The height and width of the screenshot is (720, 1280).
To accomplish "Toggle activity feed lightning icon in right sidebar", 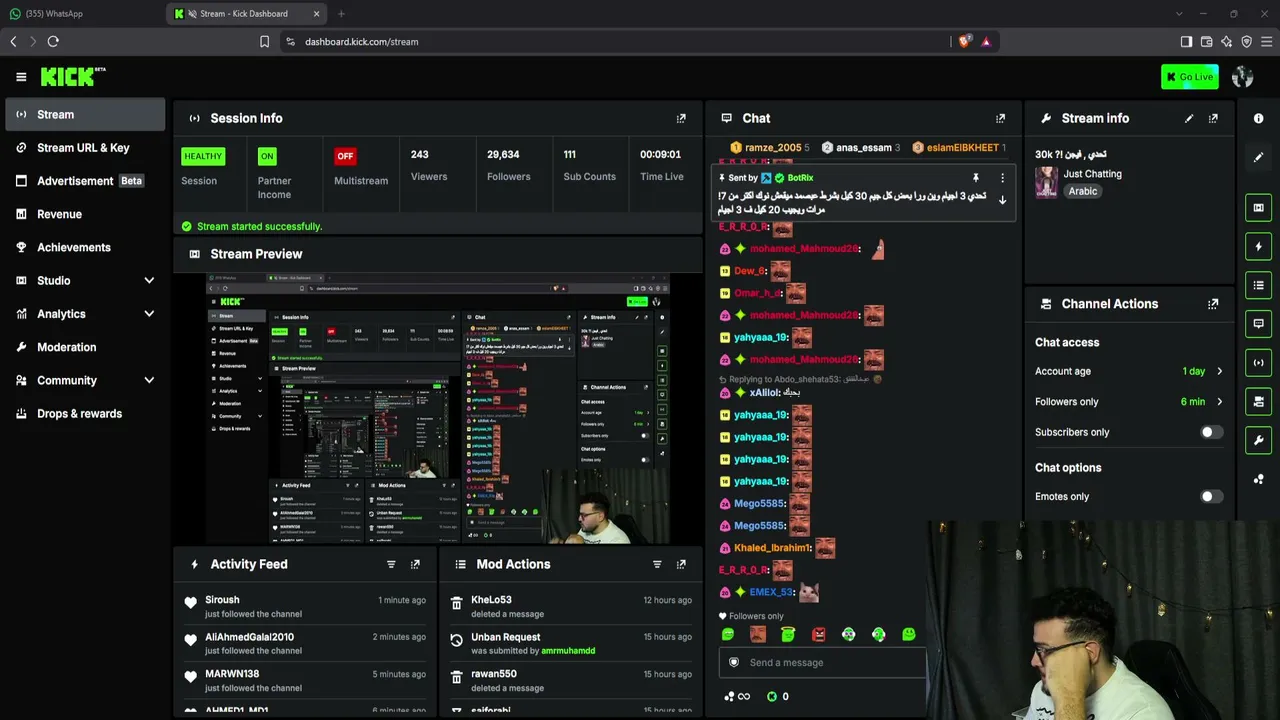I will coord(1258,247).
